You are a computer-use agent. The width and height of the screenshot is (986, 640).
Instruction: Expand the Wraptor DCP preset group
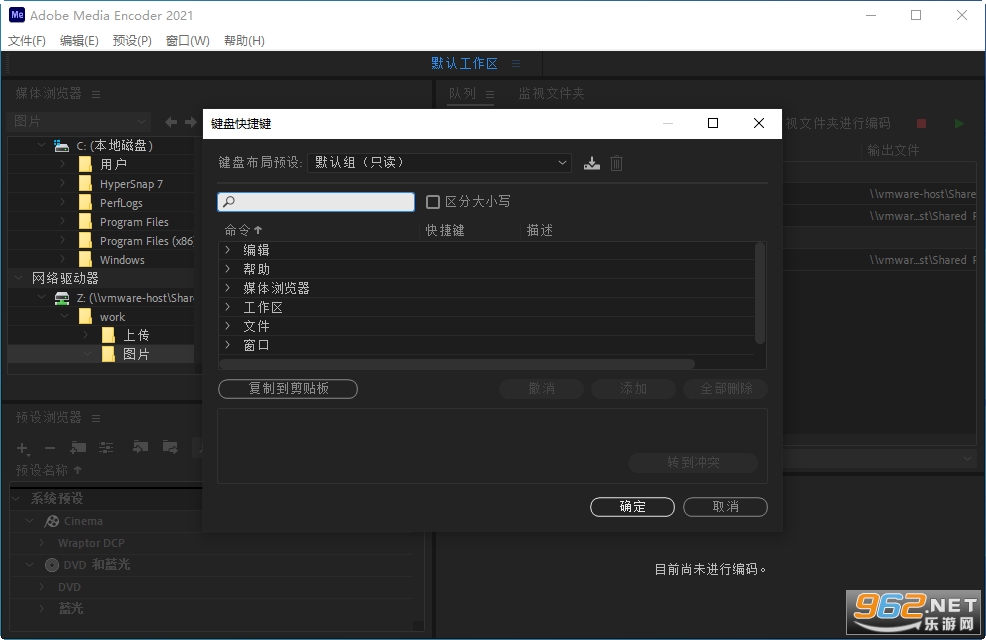(x=42, y=543)
